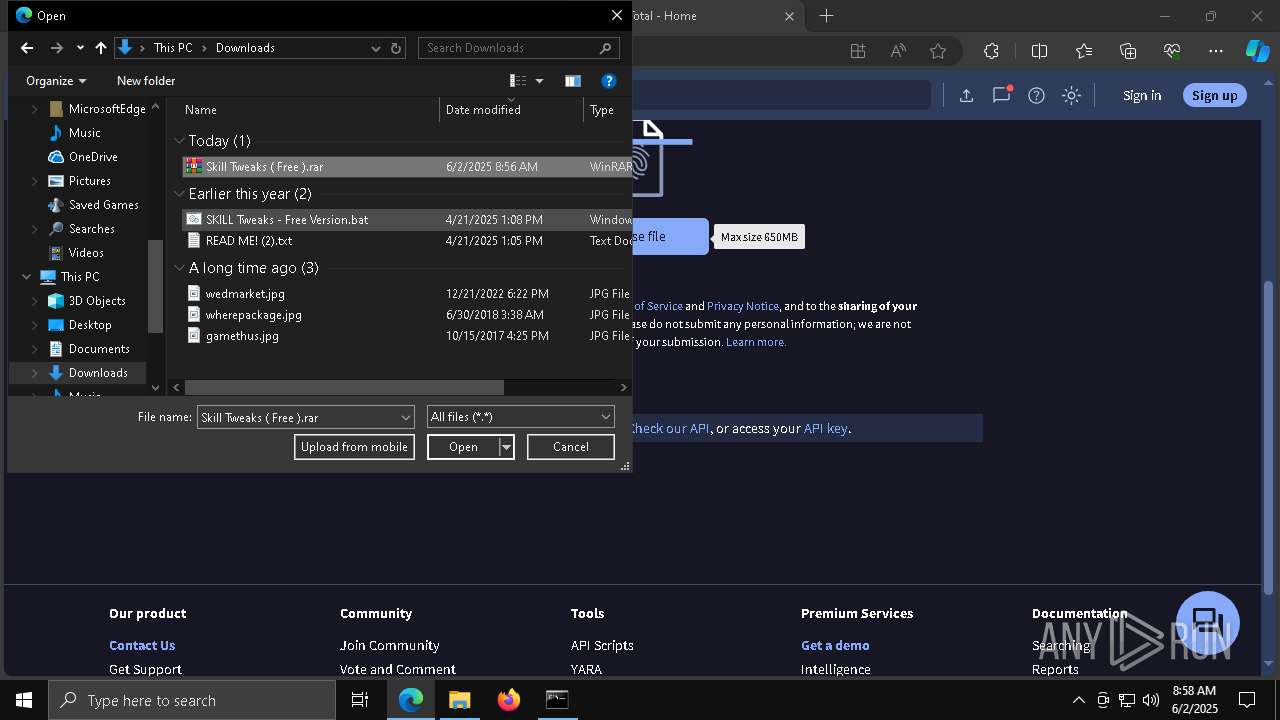
Task: Select Skill Tweaks ( Free ).rar file
Action: tap(407, 167)
